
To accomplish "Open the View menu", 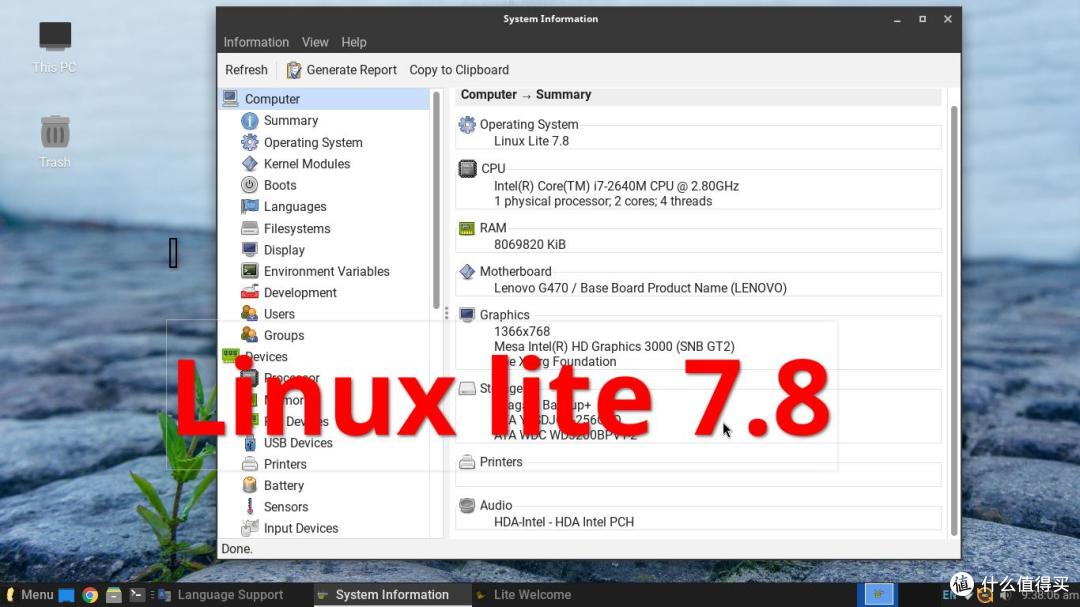I will coord(315,42).
